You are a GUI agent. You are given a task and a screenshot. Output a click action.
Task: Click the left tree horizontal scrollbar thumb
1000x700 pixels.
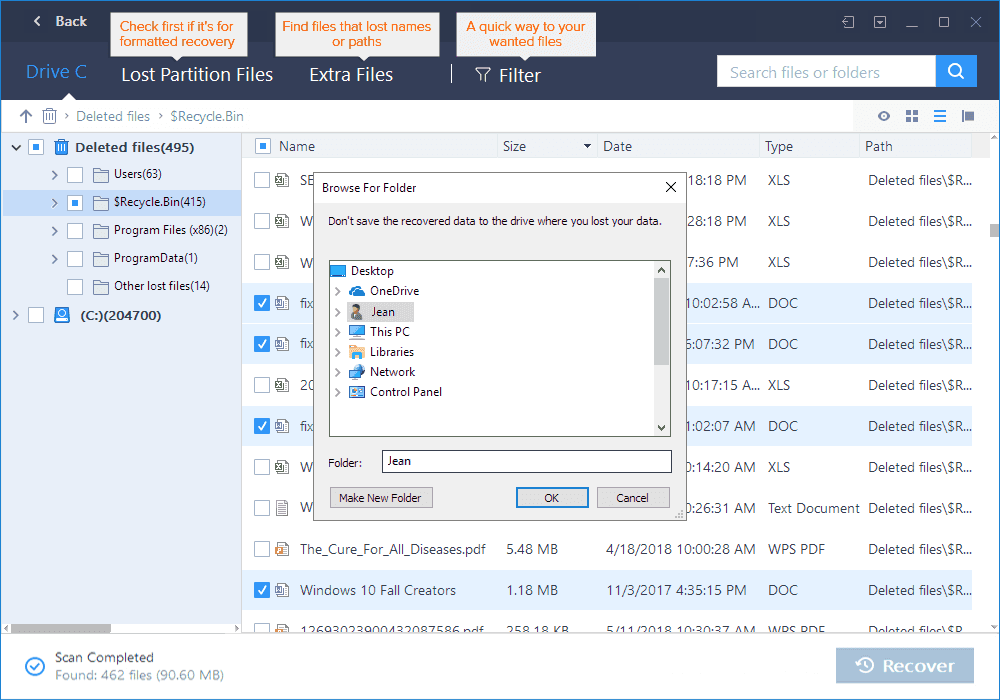61,629
